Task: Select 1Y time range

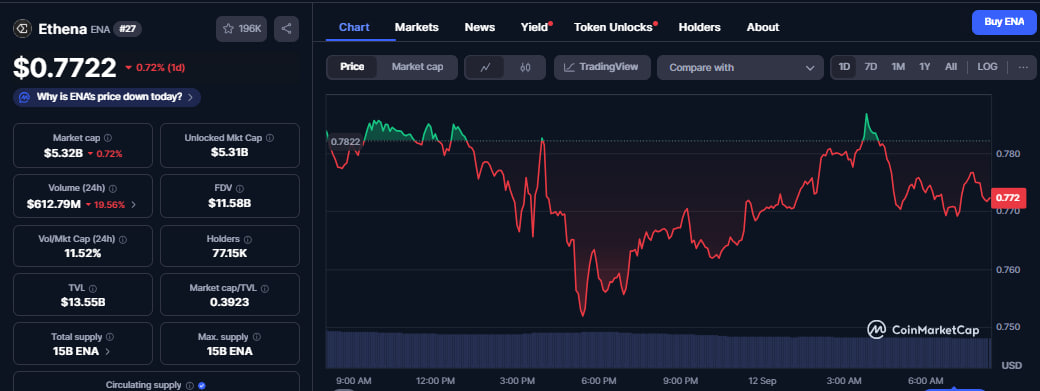Action: [925, 67]
